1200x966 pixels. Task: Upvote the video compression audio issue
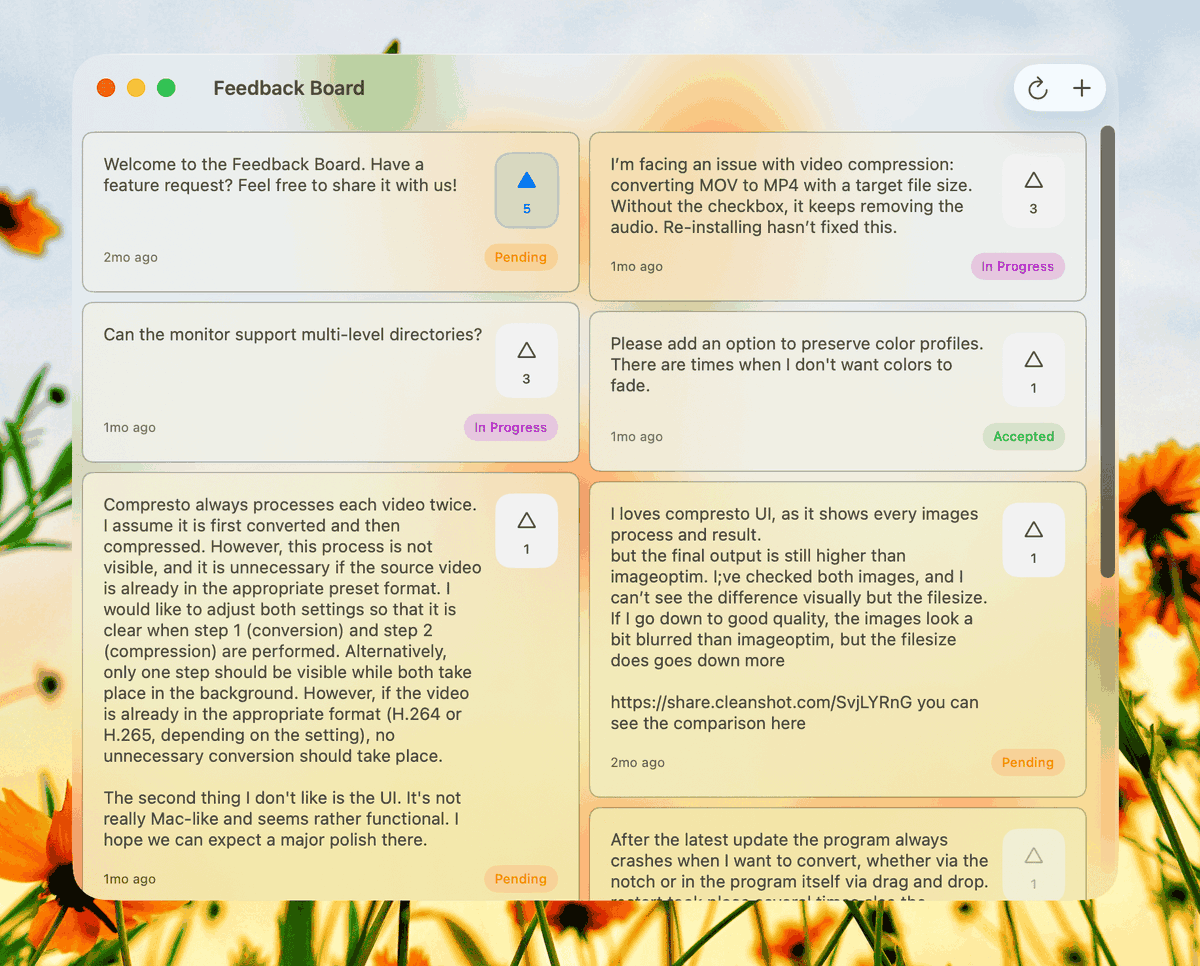point(1033,190)
